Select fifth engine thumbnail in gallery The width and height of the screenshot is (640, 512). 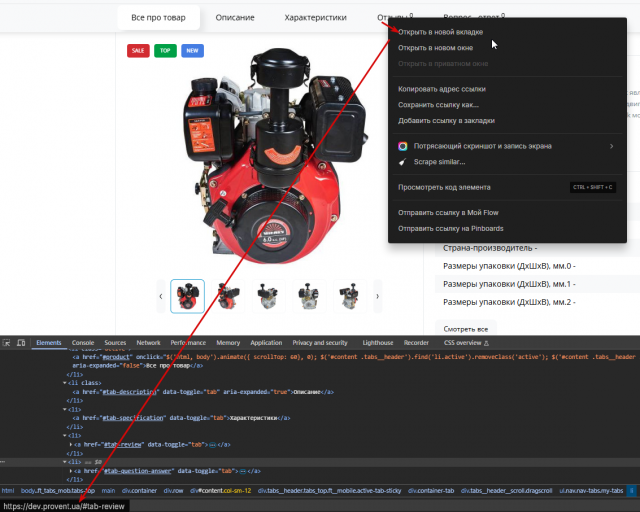pyautogui.click(x=350, y=296)
